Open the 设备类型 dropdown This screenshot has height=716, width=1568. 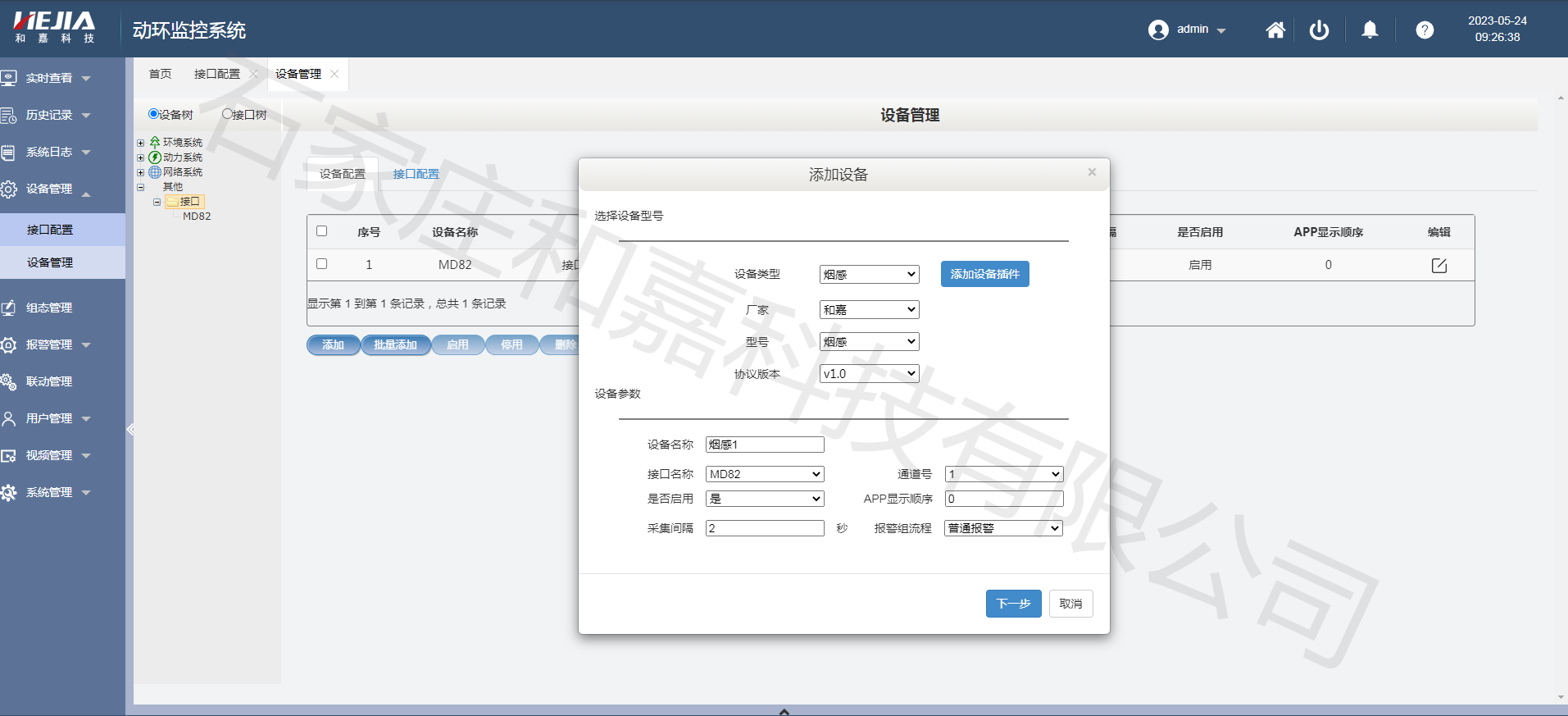(x=869, y=275)
